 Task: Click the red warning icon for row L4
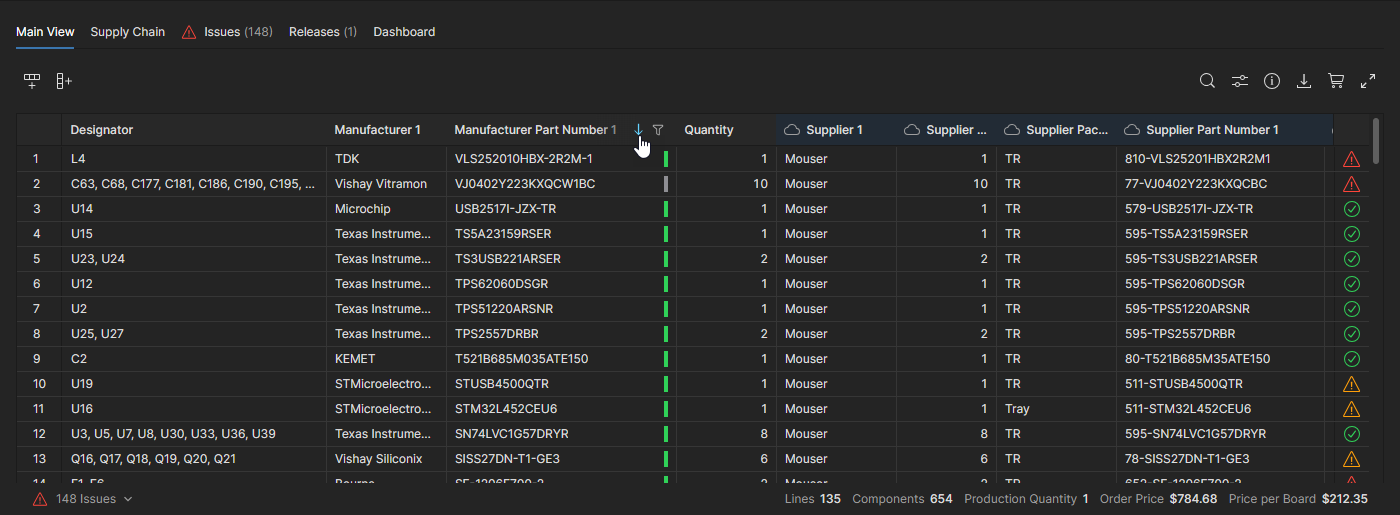click(1352, 159)
